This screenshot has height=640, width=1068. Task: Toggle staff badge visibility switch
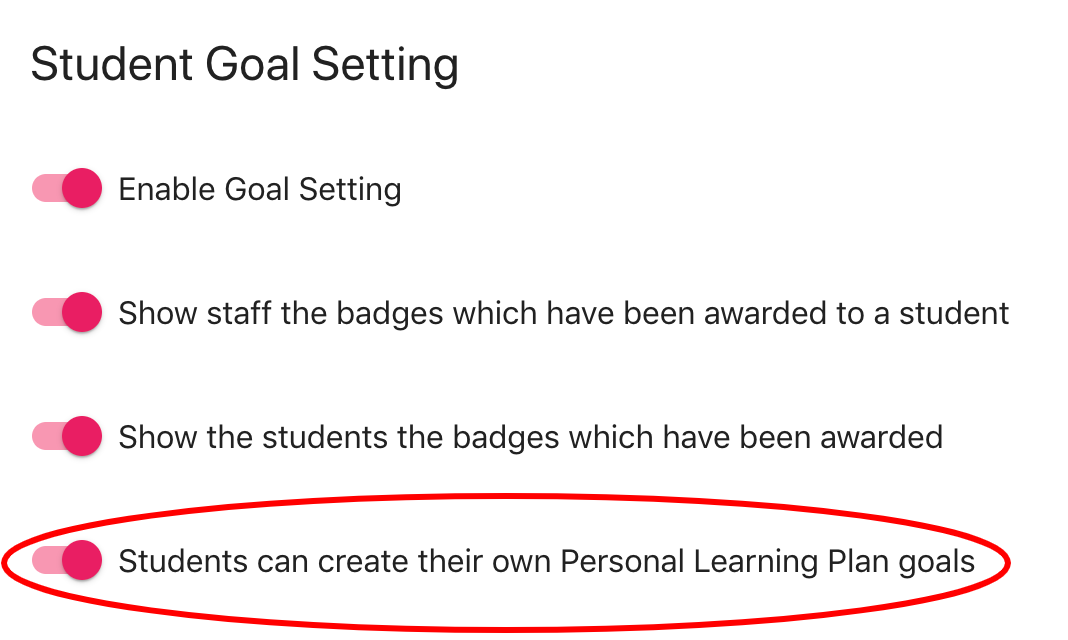(x=67, y=313)
